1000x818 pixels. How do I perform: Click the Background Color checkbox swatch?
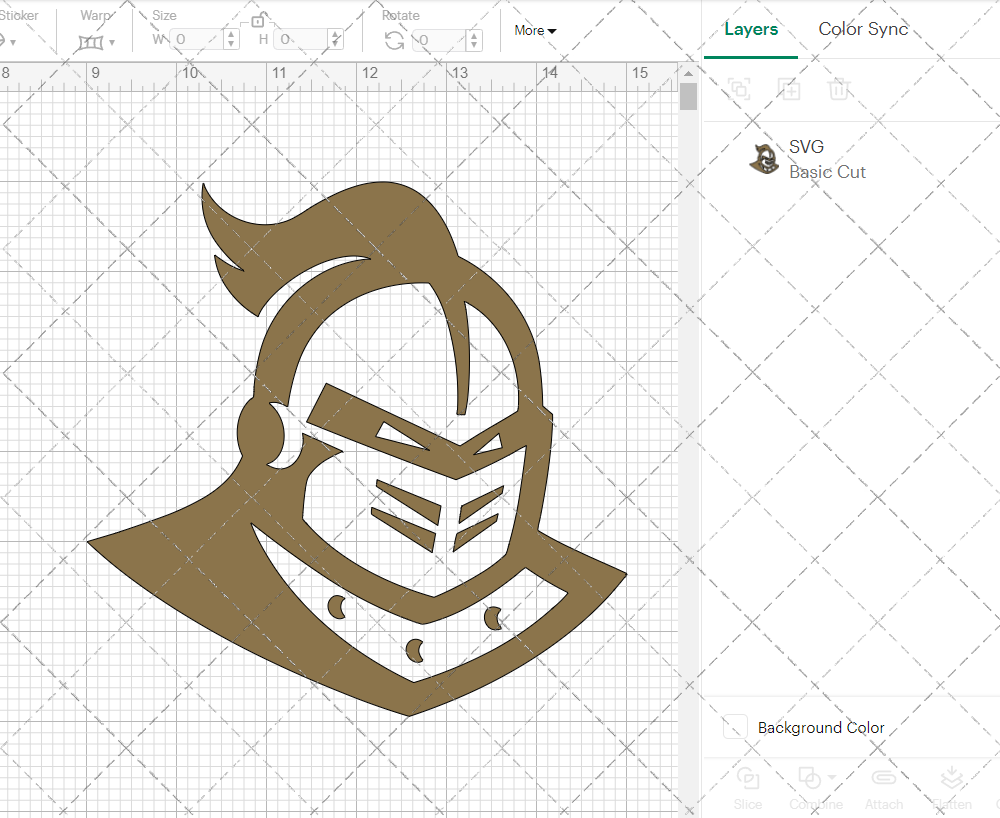pyautogui.click(x=735, y=727)
